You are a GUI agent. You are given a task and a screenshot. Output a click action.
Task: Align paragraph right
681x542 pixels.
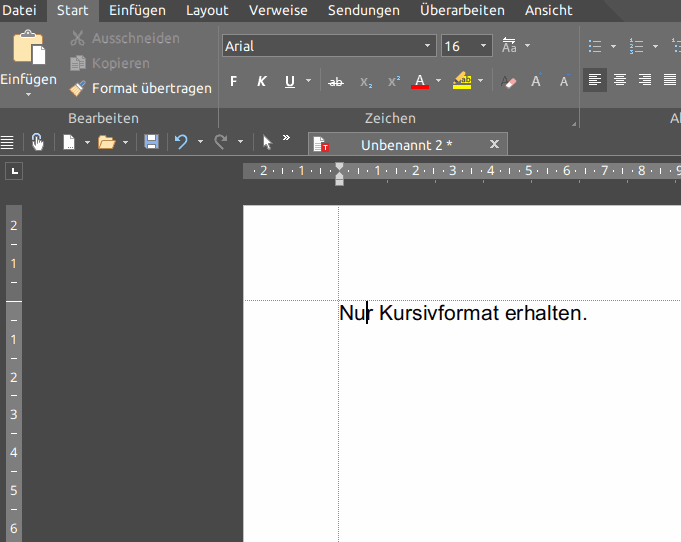click(x=645, y=80)
